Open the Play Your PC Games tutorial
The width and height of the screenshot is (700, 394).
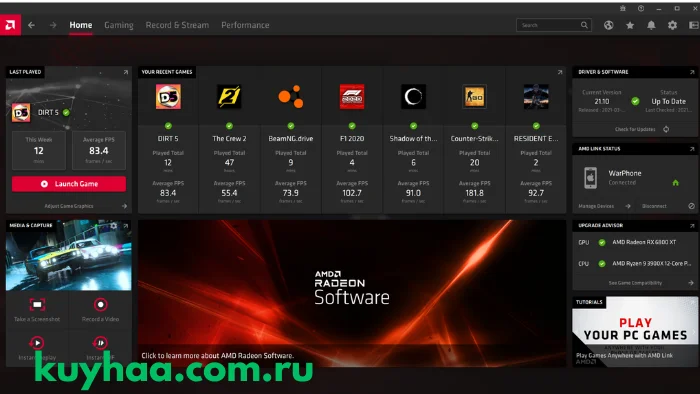pyautogui.click(x=635, y=332)
